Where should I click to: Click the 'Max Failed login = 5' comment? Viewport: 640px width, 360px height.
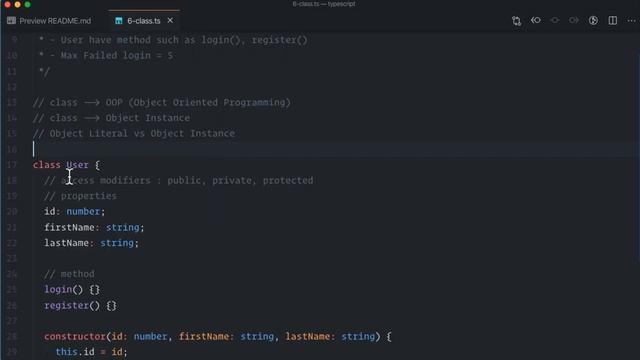106,56
